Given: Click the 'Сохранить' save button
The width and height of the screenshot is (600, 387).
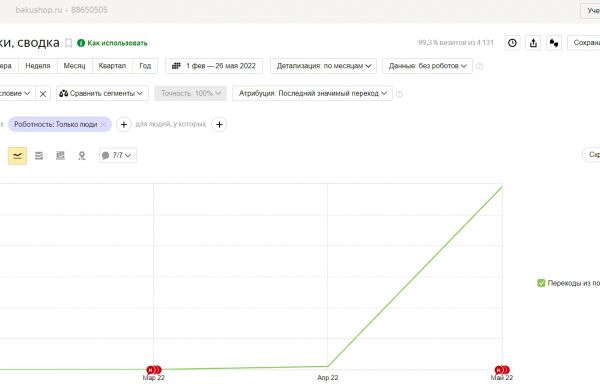Looking at the screenshot, I should pyautogui.click(x=584, y=43).
